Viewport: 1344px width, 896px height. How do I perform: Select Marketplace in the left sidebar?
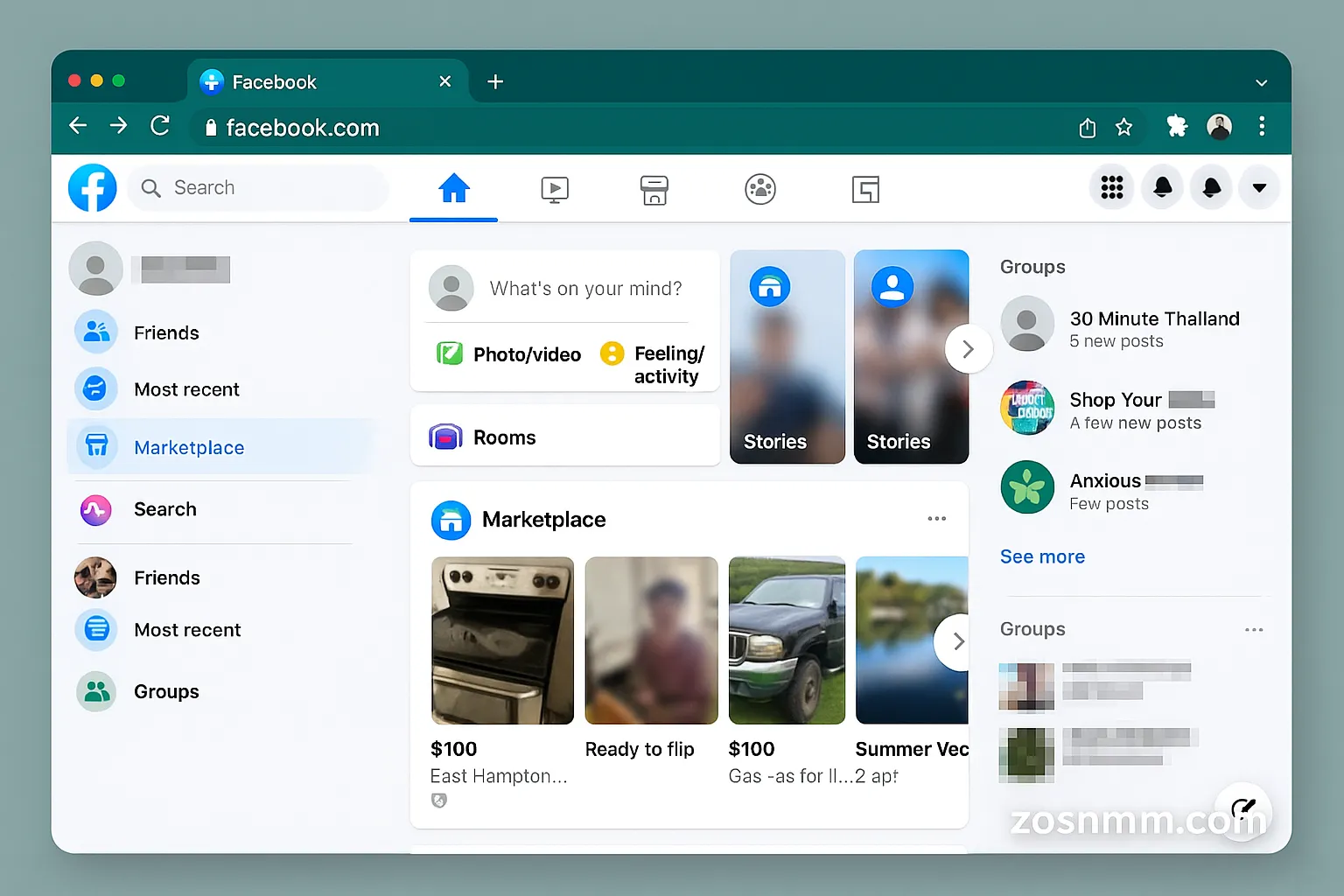220,447
